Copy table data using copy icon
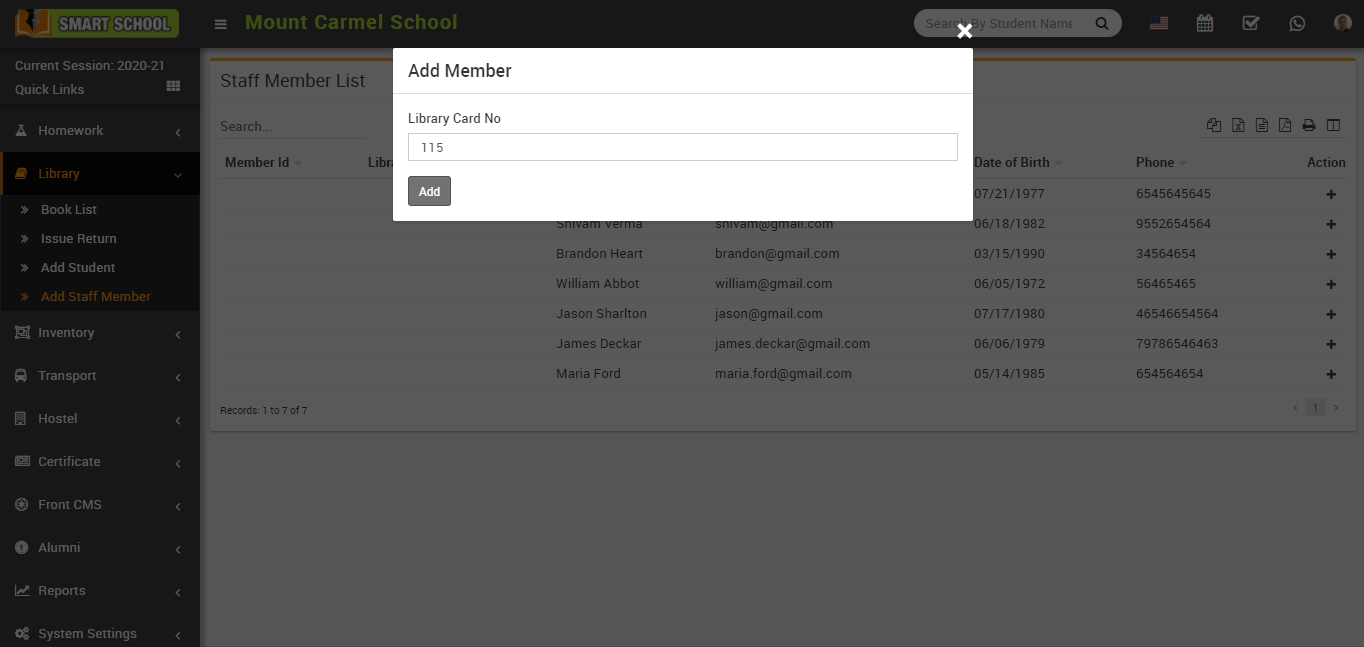The width and height of the screenshot is (1364, 647). (1214, 125)
